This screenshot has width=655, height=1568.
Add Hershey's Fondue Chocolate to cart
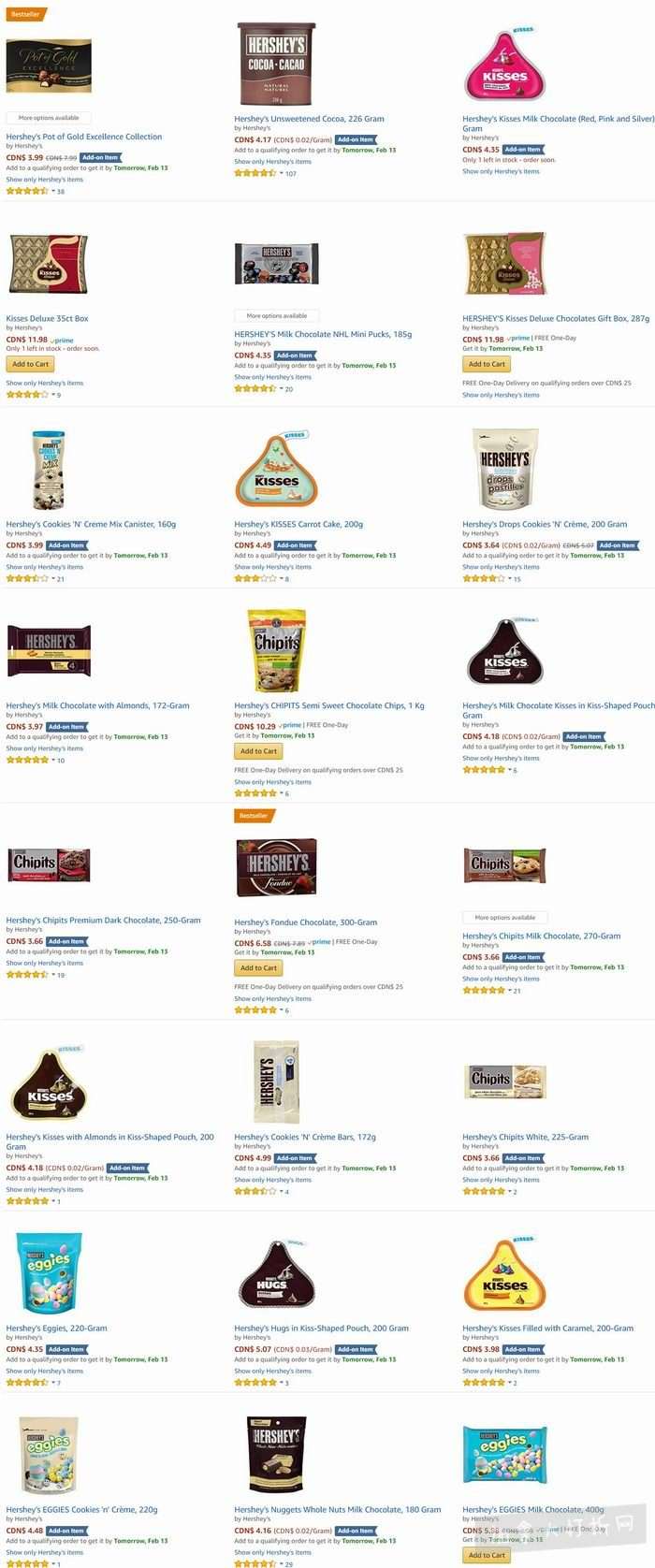click(x=258, y=967)
